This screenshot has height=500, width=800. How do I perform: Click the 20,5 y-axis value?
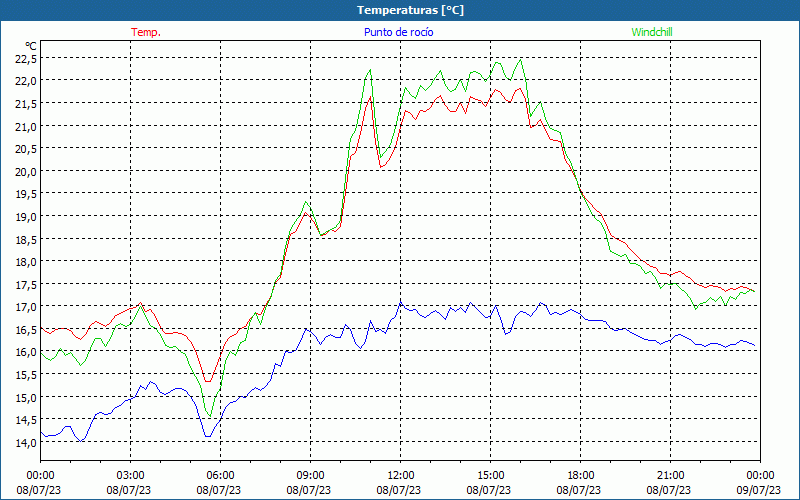pos(26,148)
